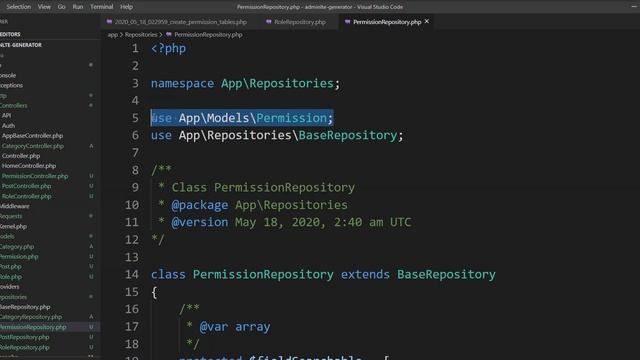
Task: Open the Terminal menu
Action: click(x=102, y=7)
